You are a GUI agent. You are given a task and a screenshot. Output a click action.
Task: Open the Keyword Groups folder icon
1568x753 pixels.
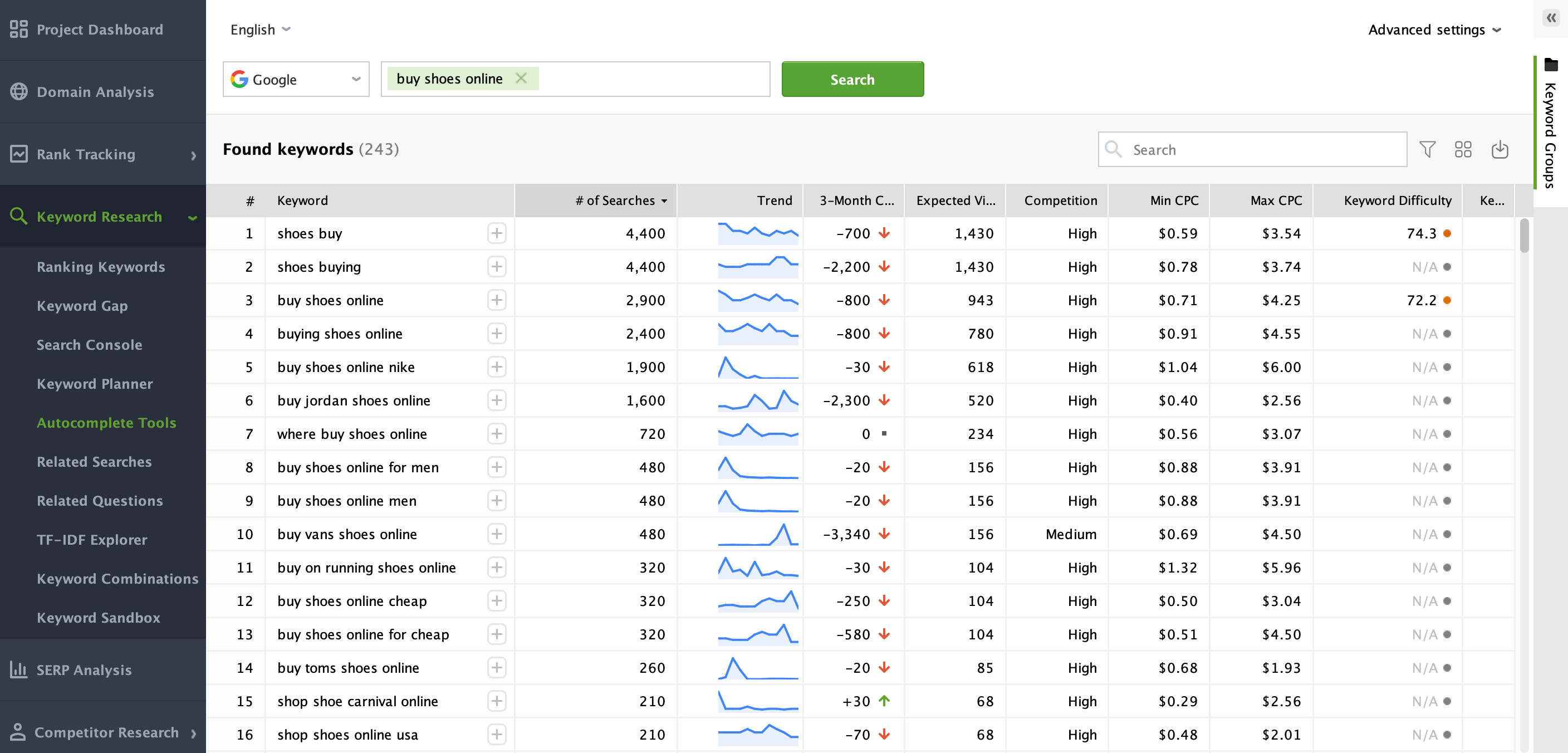point(1551,65)
